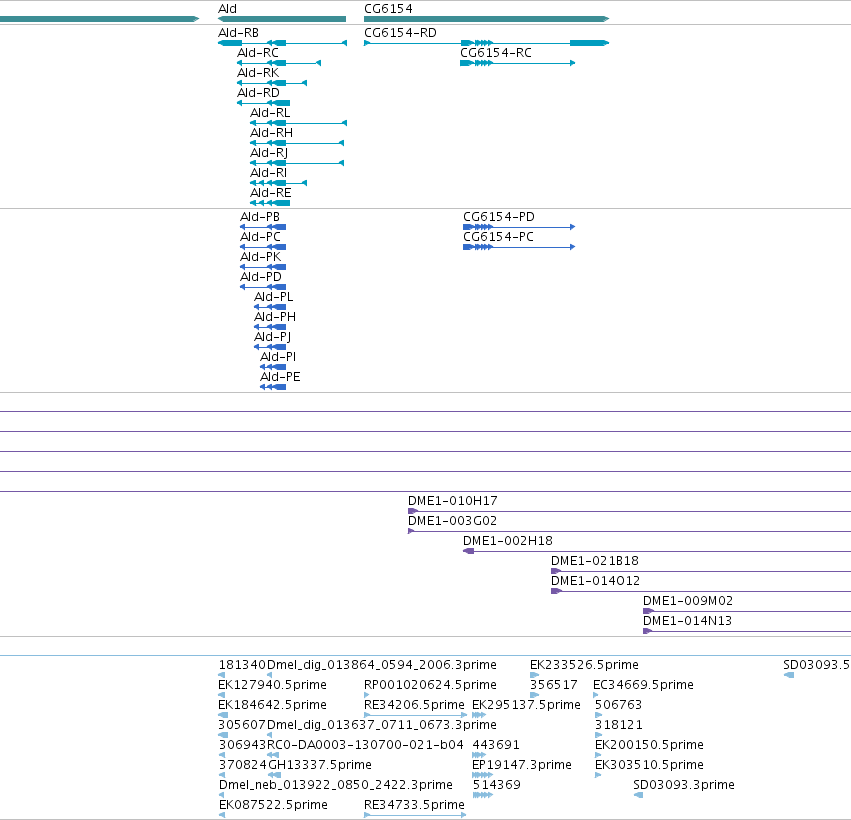Viewport: 851px width, 820px height.
Task: Select Dmel_dig_013864_0594_2006.3prime EST label
Action: [x=382, y=665]
